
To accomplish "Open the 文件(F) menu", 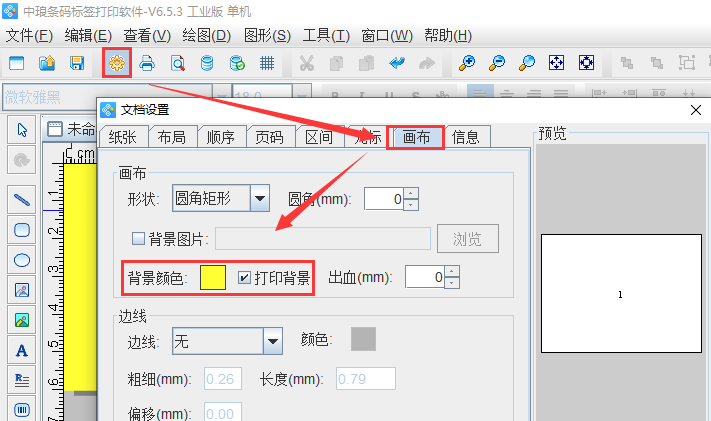I will (29, 35).
